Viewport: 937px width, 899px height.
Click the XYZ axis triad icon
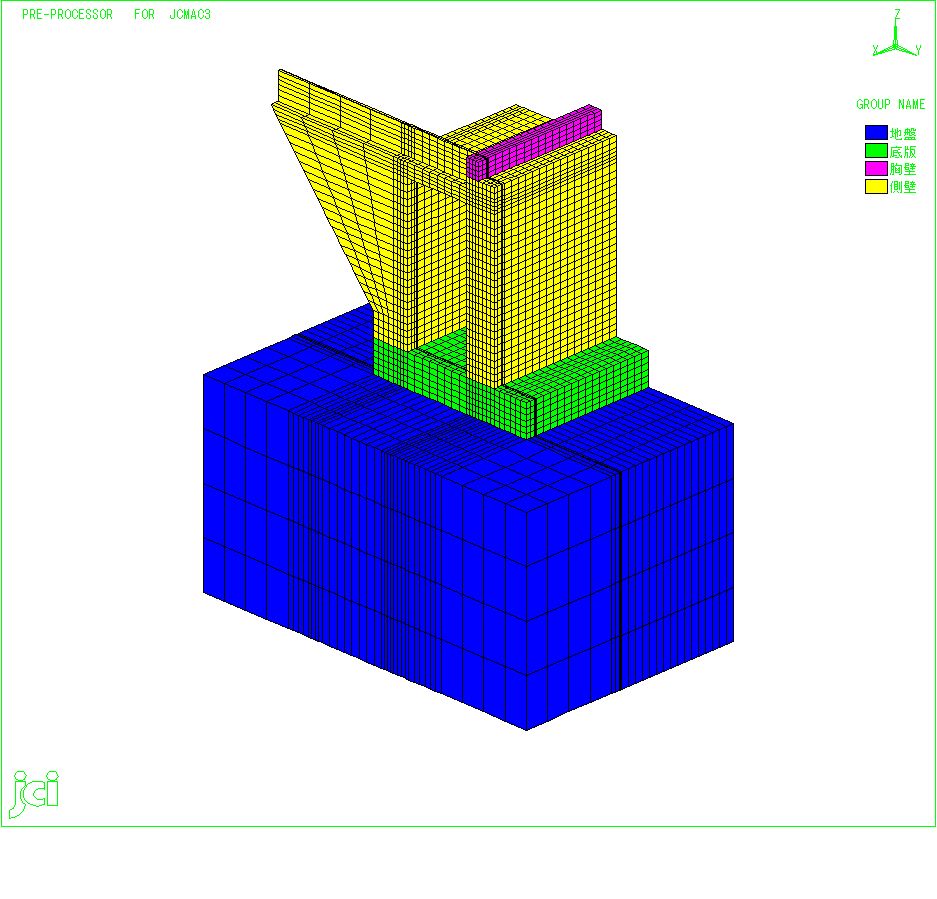(896, 34)
